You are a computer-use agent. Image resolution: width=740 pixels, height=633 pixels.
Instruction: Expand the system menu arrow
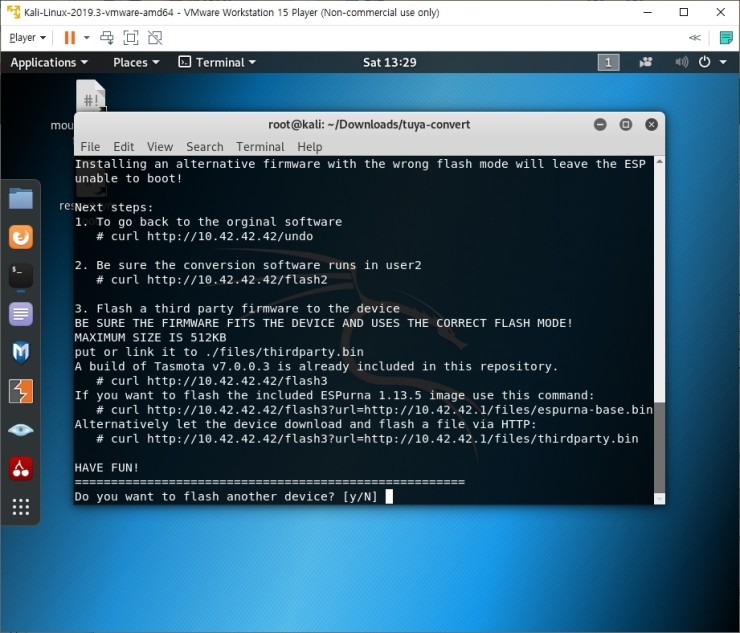723,62
